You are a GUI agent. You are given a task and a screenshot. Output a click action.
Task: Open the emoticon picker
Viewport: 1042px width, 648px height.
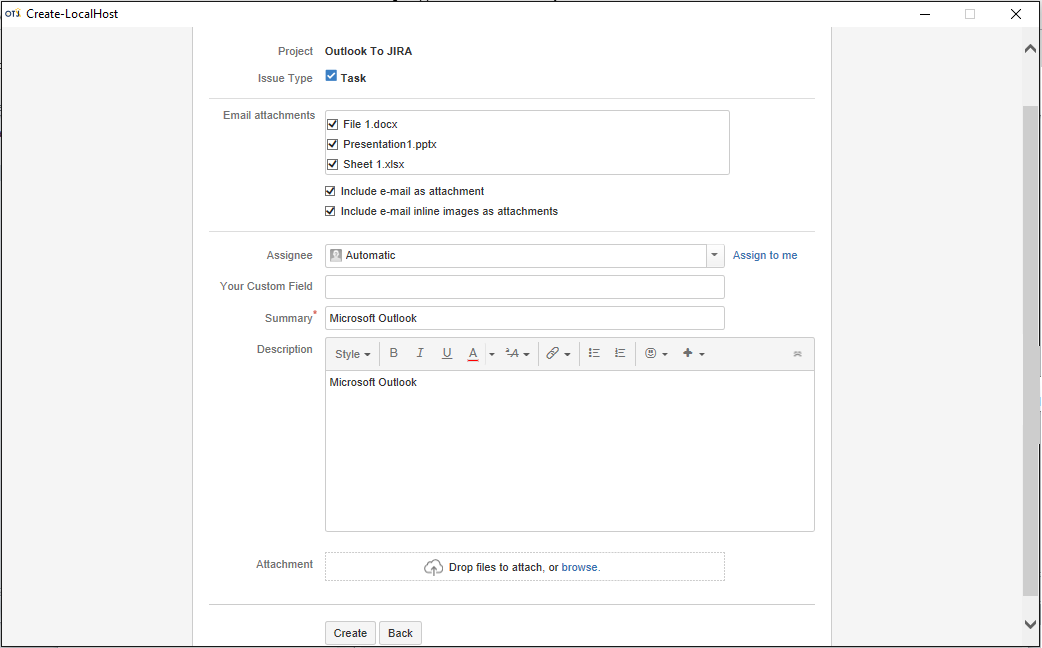[x=656, y=354]
